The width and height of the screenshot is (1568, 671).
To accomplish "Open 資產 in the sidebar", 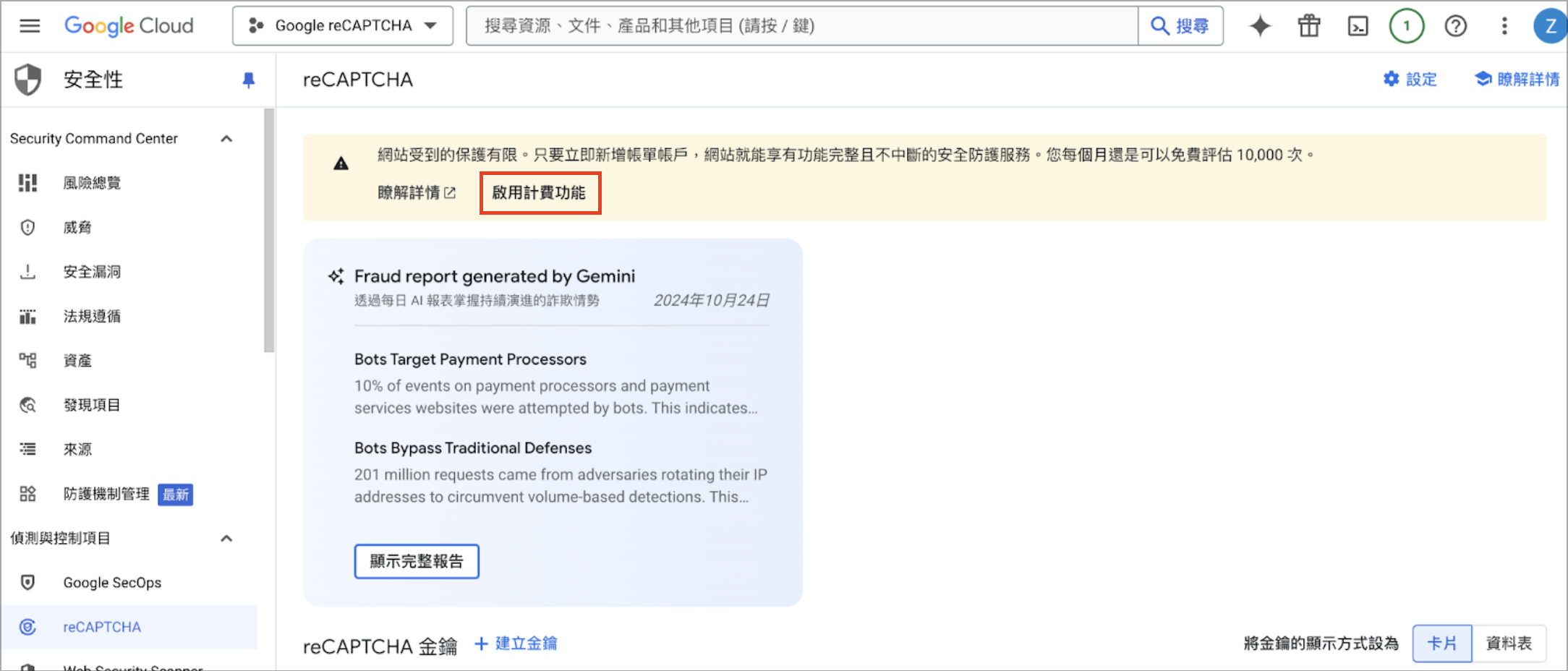I will click(x=77, y=360).
